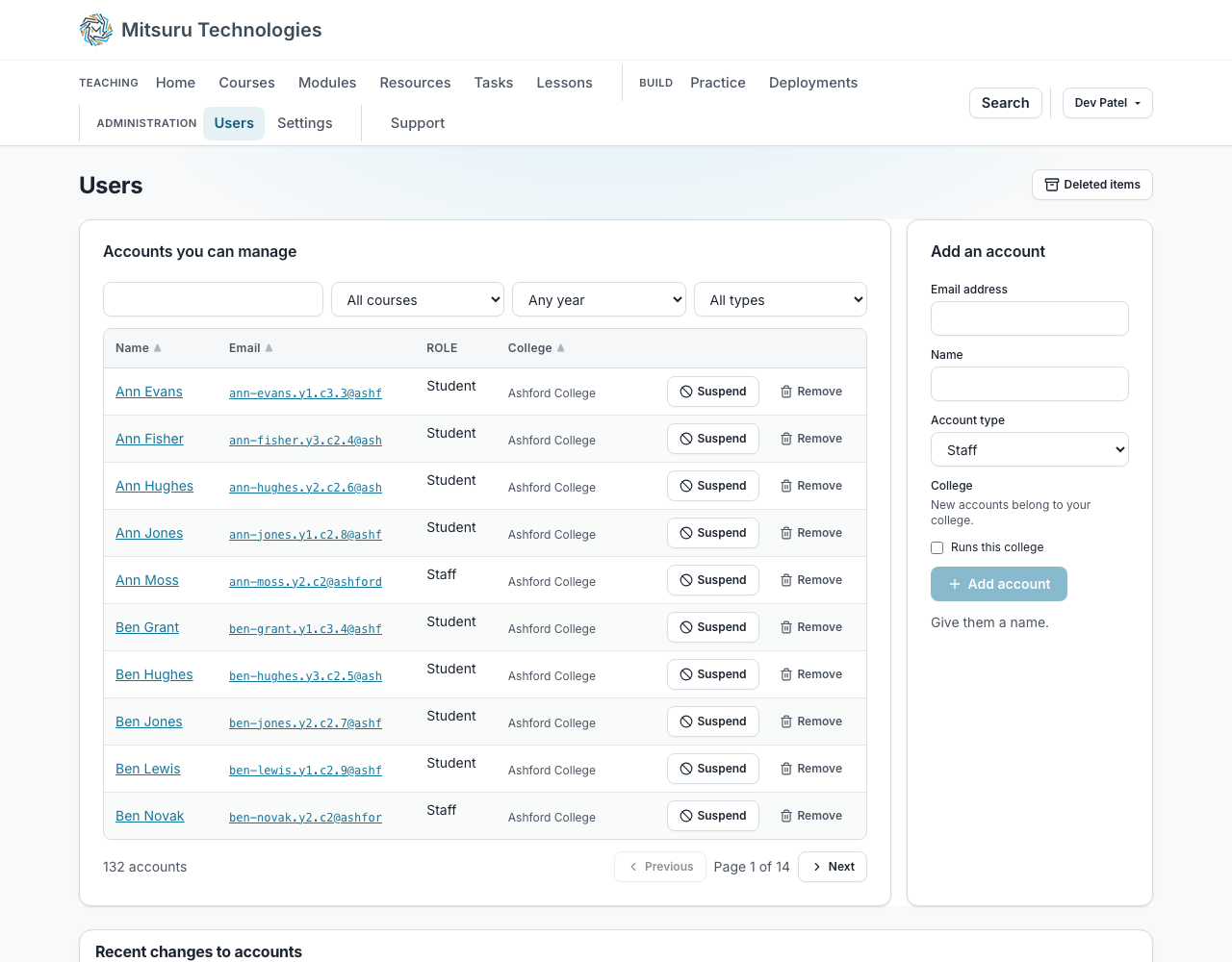Click the trash icon in Ann Evans row
Viewport: 1232px width, 962px height.
click(x=786, y=392)
